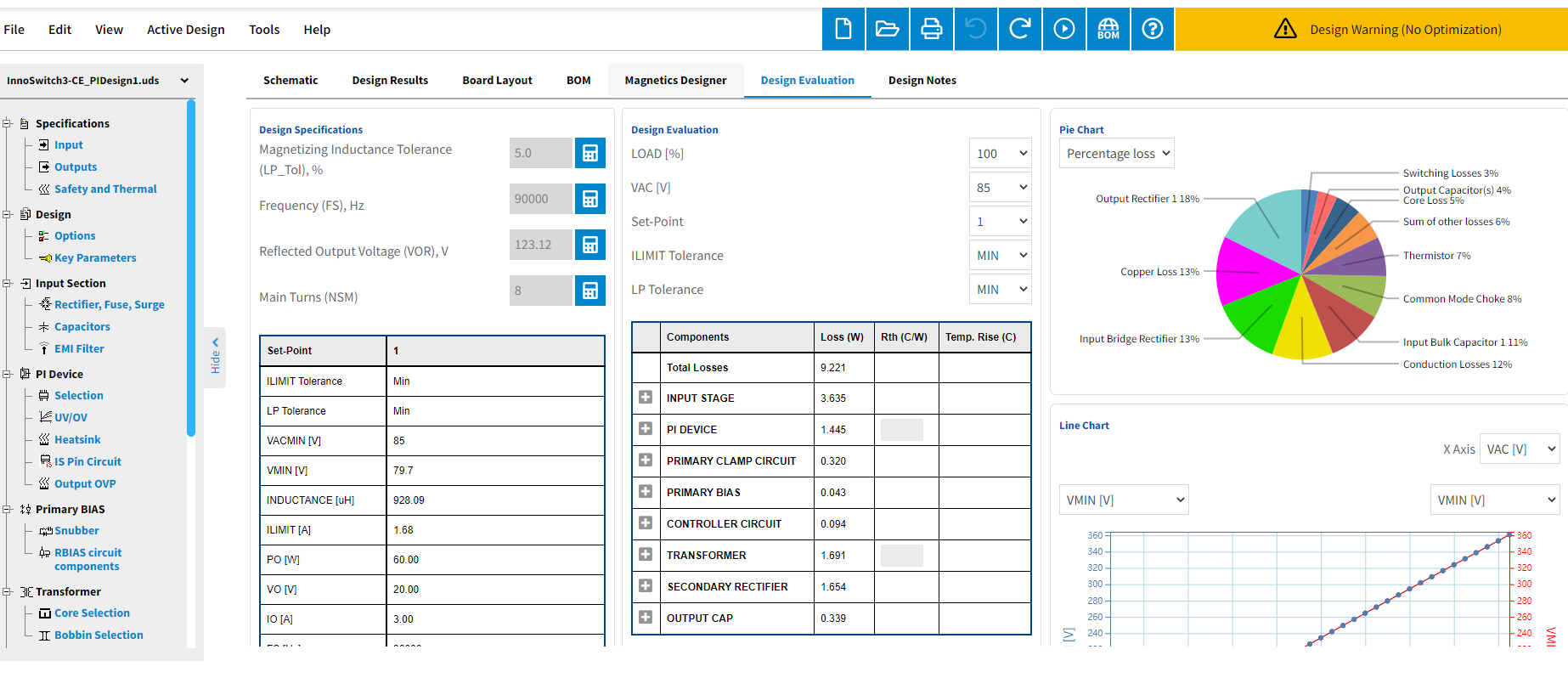Expand the SECONDARY RECTIFIER row
The width and height of the screenshot is (1568, 689).
646,586
